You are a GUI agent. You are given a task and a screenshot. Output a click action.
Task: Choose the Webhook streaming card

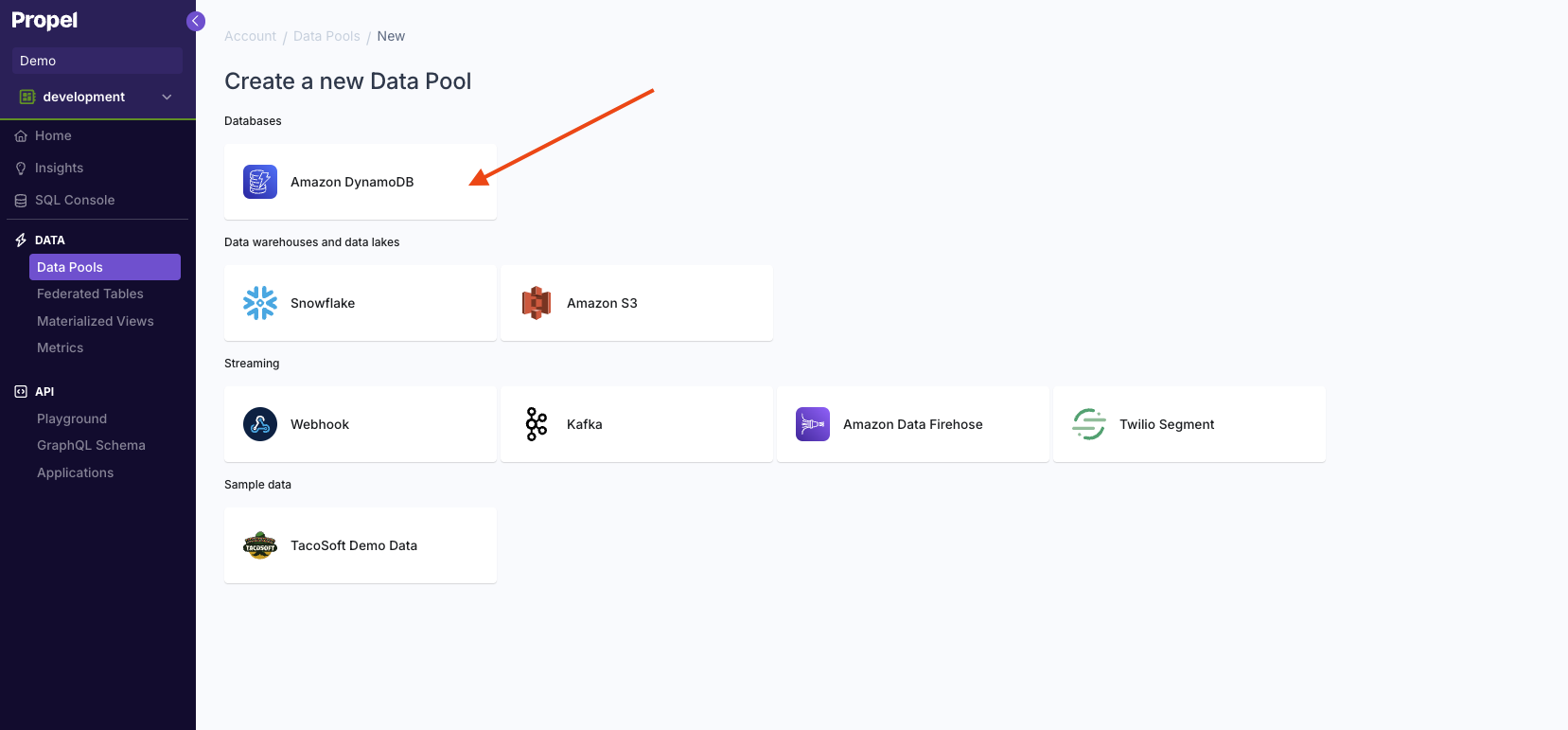[x=361, y=424]
